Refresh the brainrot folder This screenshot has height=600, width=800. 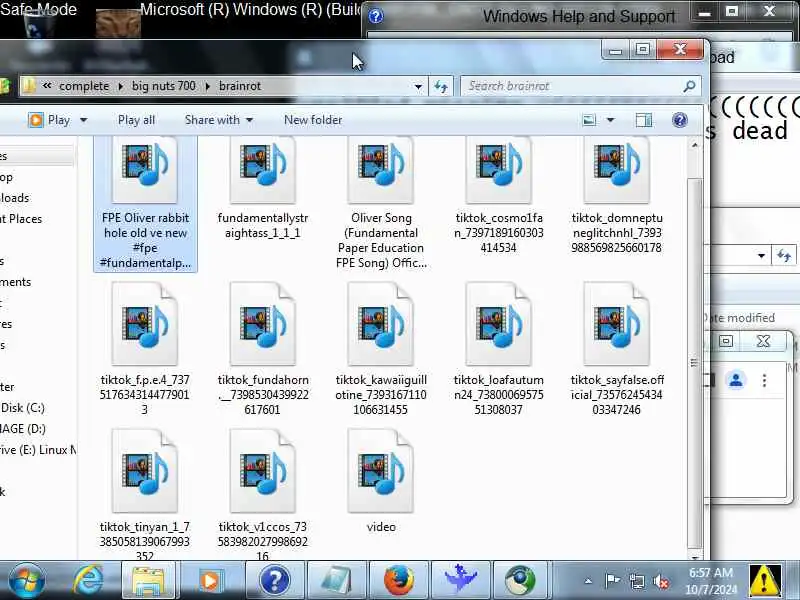click(441, 86)
